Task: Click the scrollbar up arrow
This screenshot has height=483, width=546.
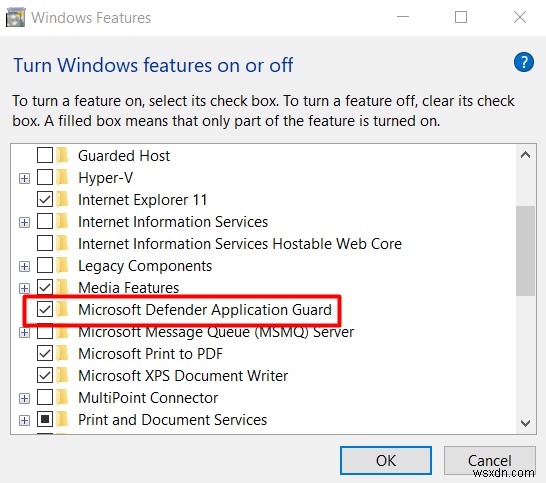Action: point(525,155)
